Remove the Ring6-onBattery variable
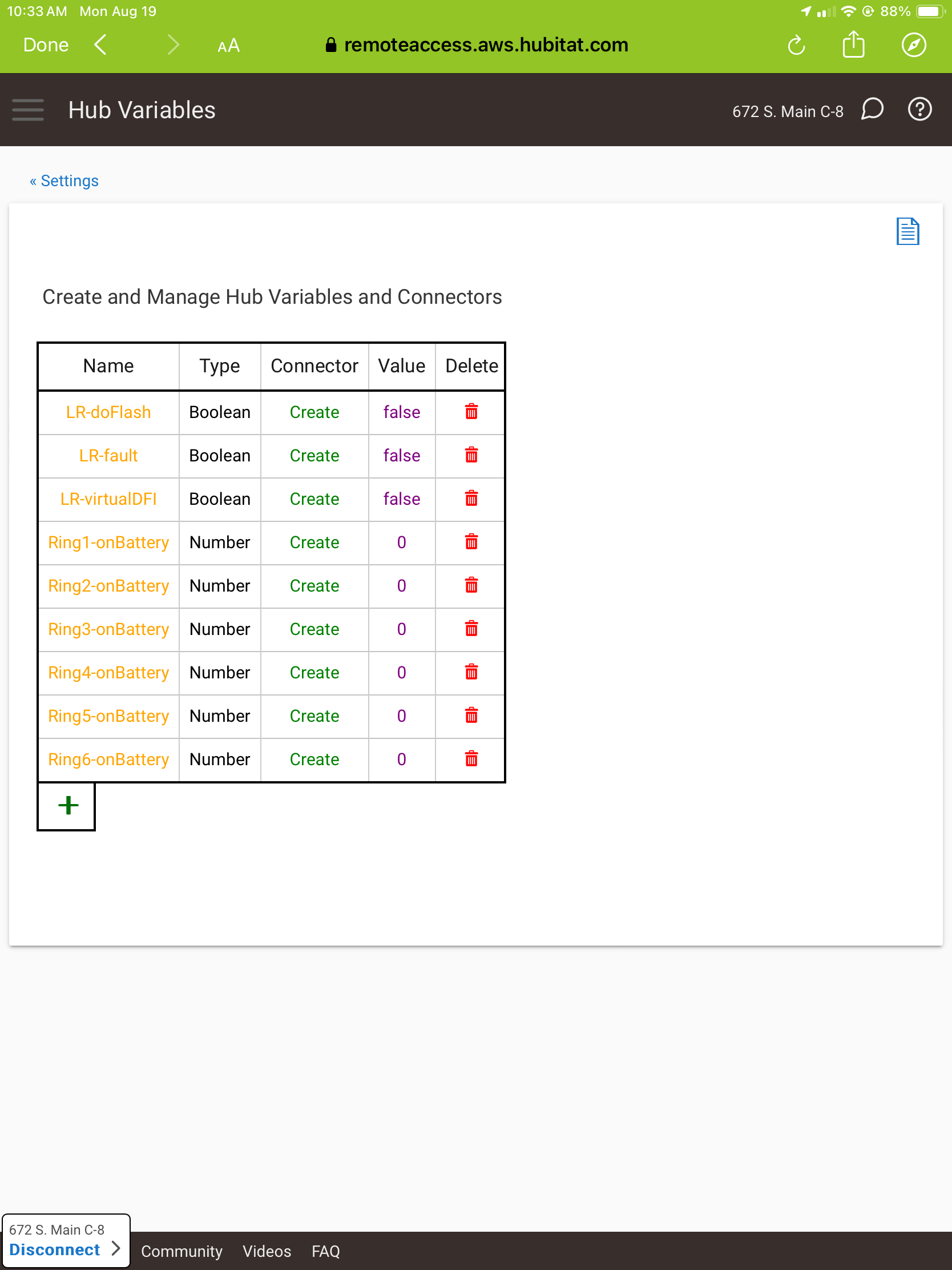 point(471,759)
